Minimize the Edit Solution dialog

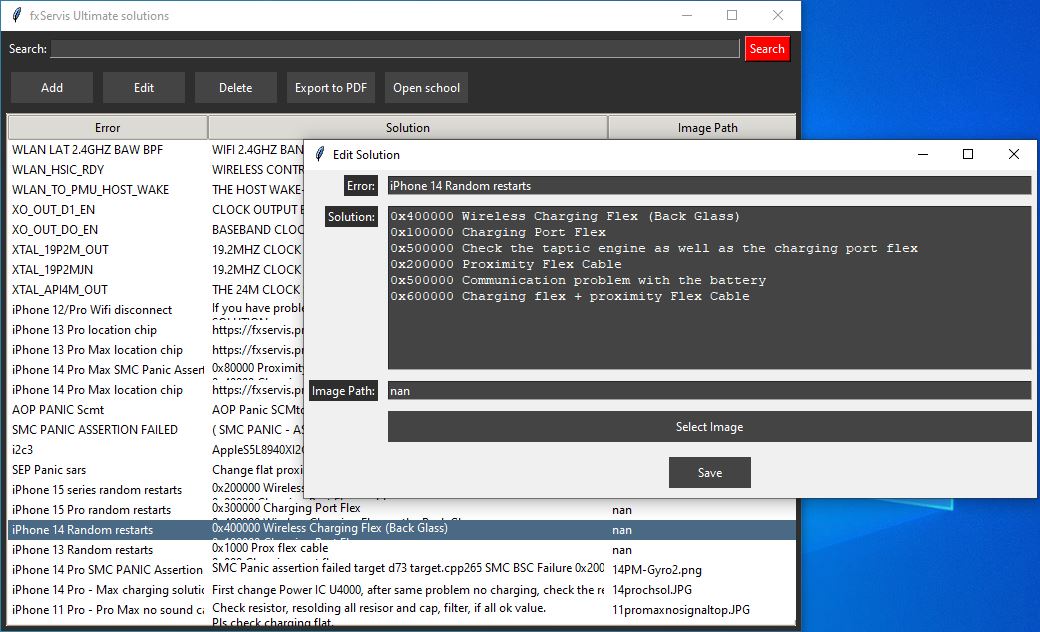(923, 154)
